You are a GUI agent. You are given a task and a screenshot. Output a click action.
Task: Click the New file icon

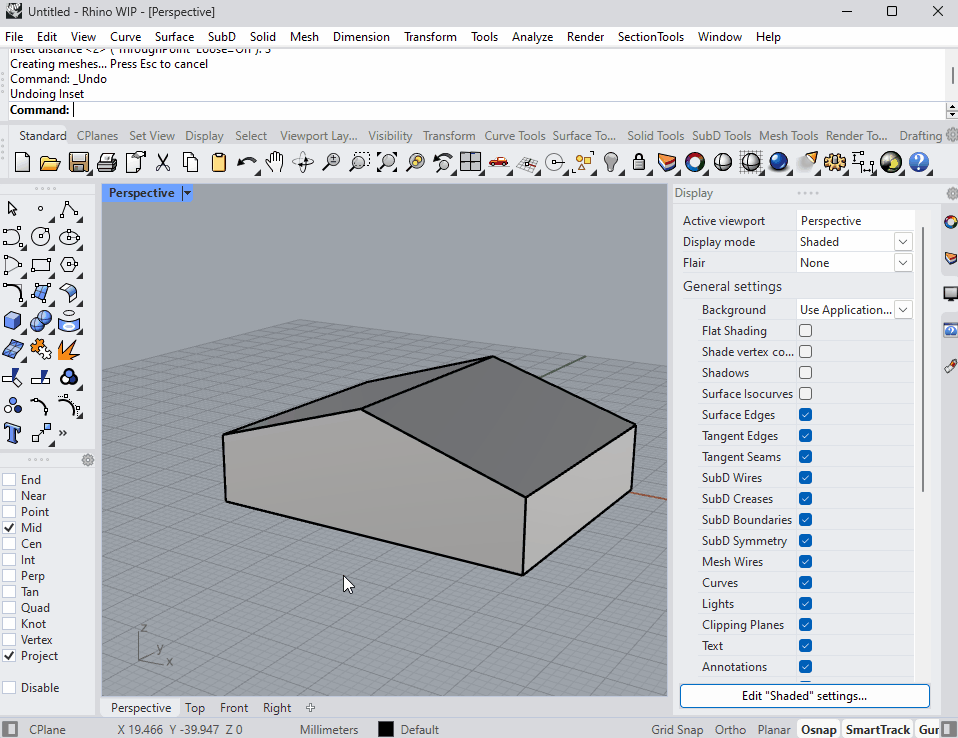22,163
